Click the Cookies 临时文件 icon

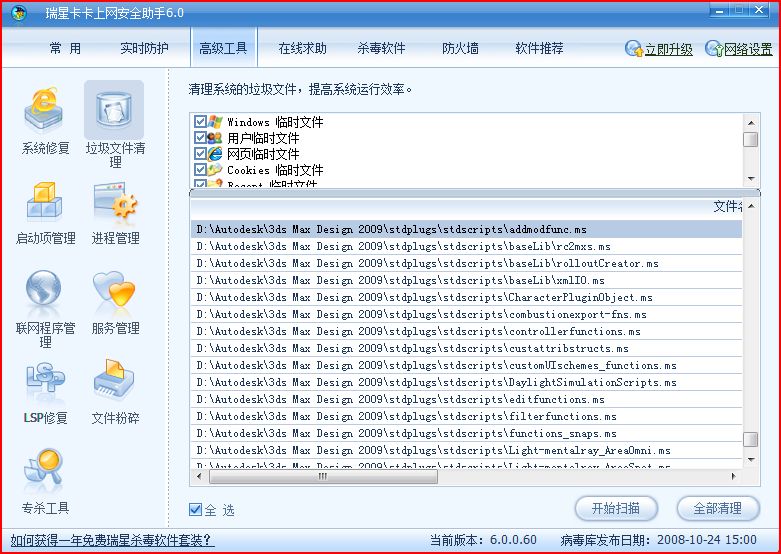215,169
